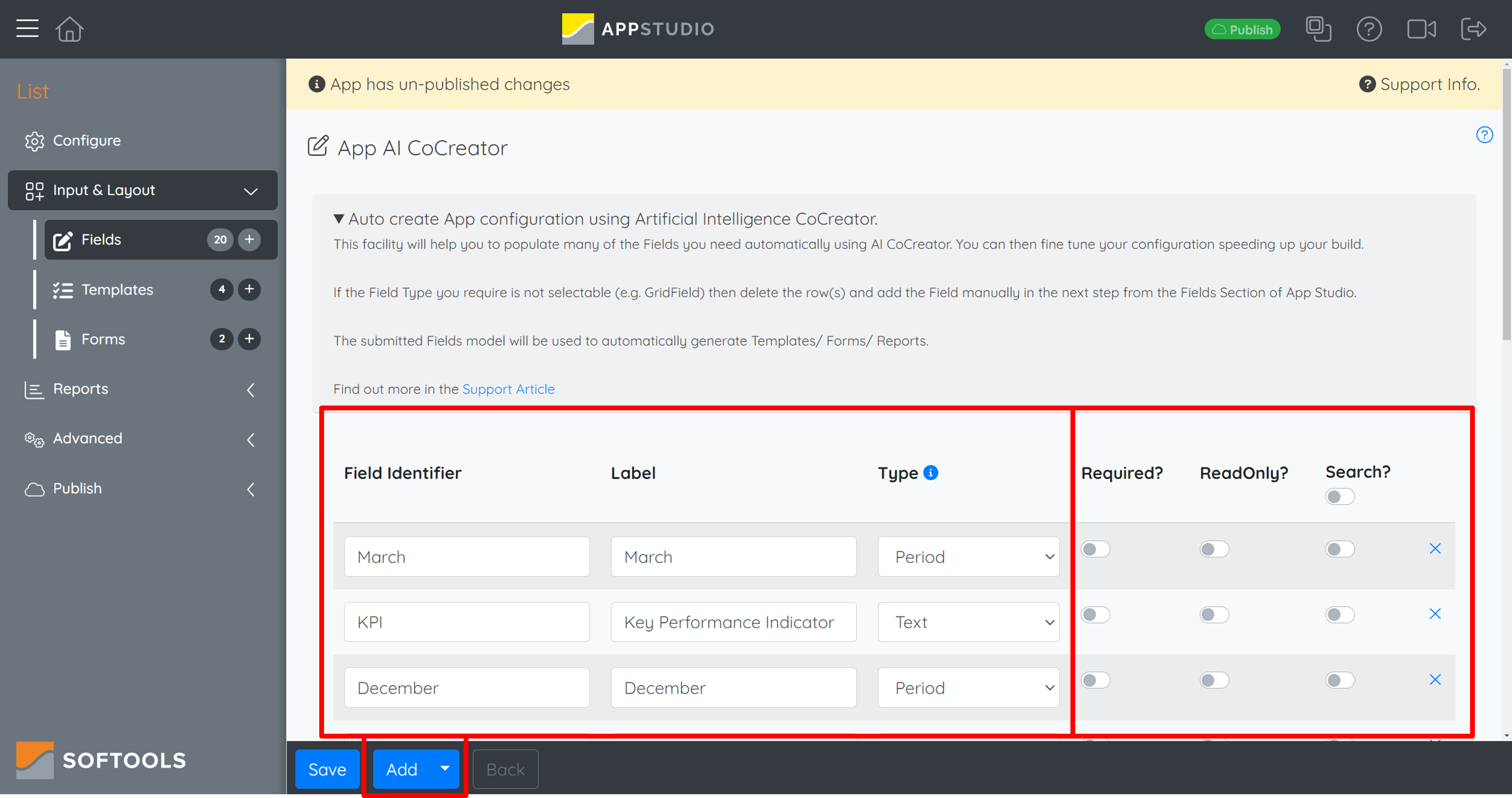Open the copy app icon in header

1318,29
